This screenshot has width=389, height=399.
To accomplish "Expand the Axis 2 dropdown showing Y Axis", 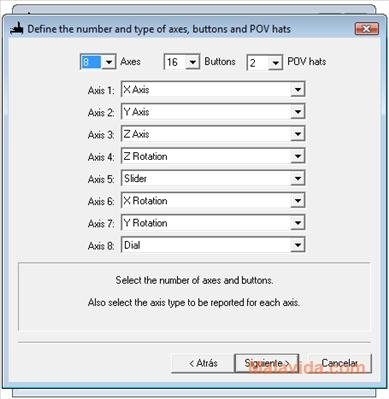I will [297, 112].
